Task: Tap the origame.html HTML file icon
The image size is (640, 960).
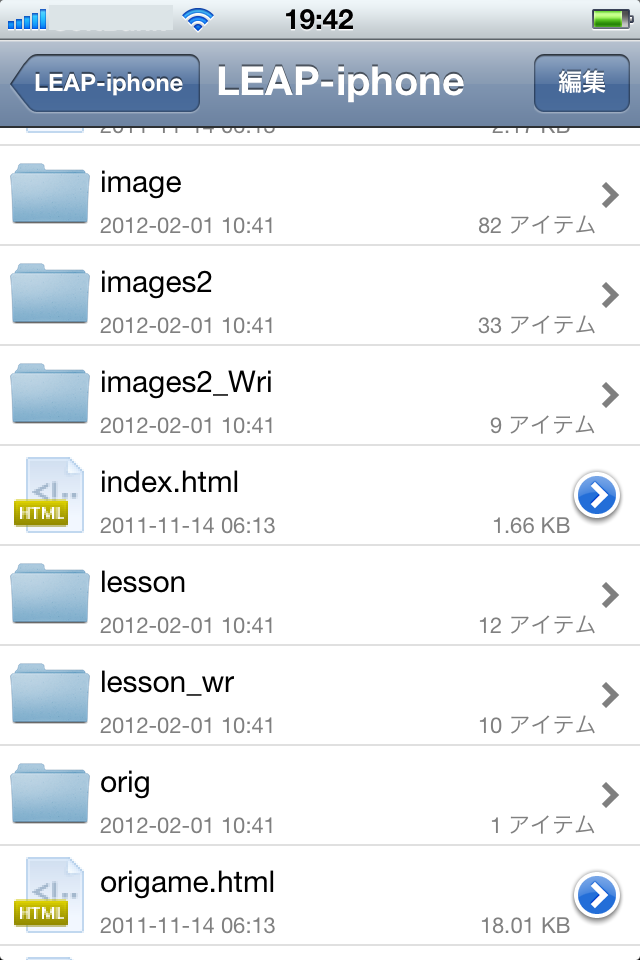Action: coord(49,894)
